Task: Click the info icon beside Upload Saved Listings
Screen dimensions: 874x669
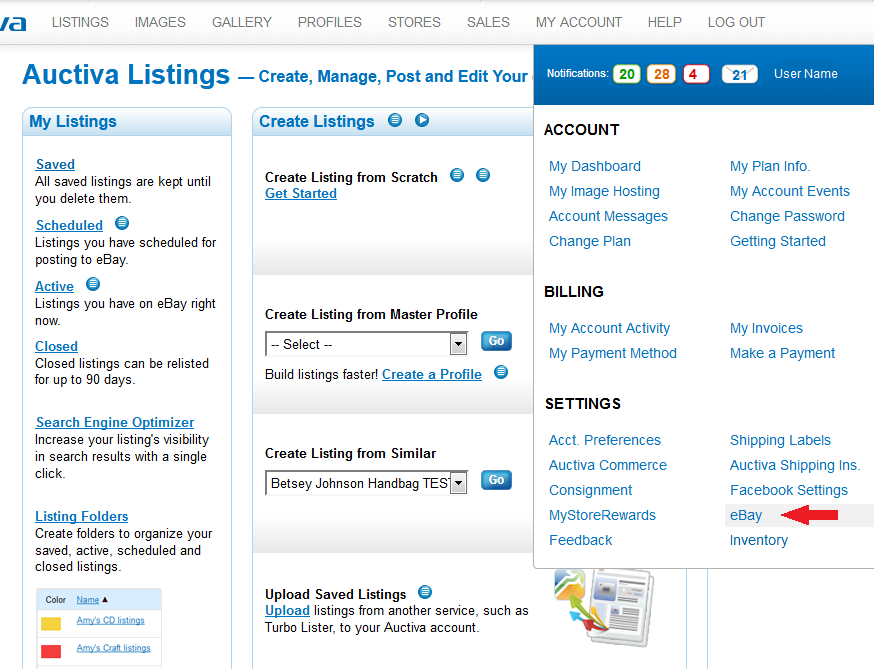Action: click(x=425, y=592)
